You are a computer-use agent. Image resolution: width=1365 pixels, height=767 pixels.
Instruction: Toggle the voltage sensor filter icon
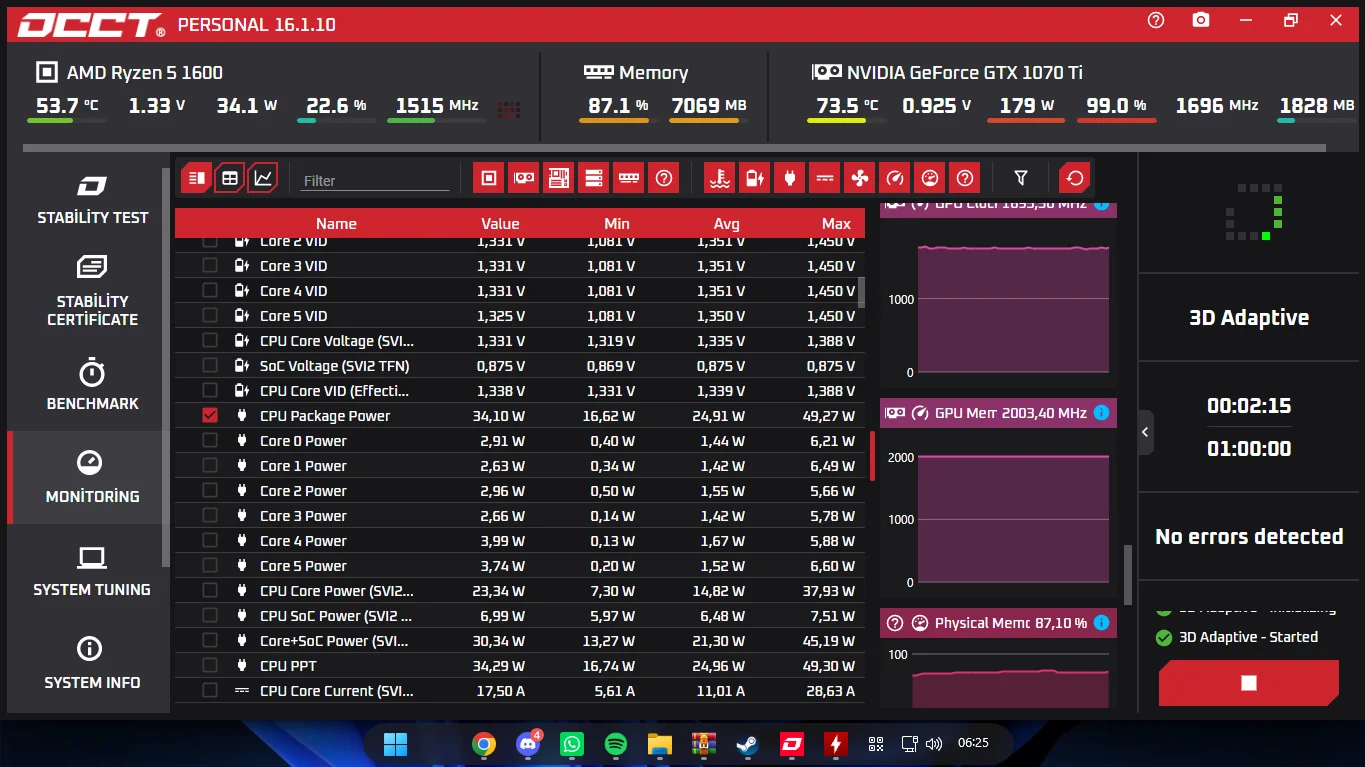tap(755, 178)
